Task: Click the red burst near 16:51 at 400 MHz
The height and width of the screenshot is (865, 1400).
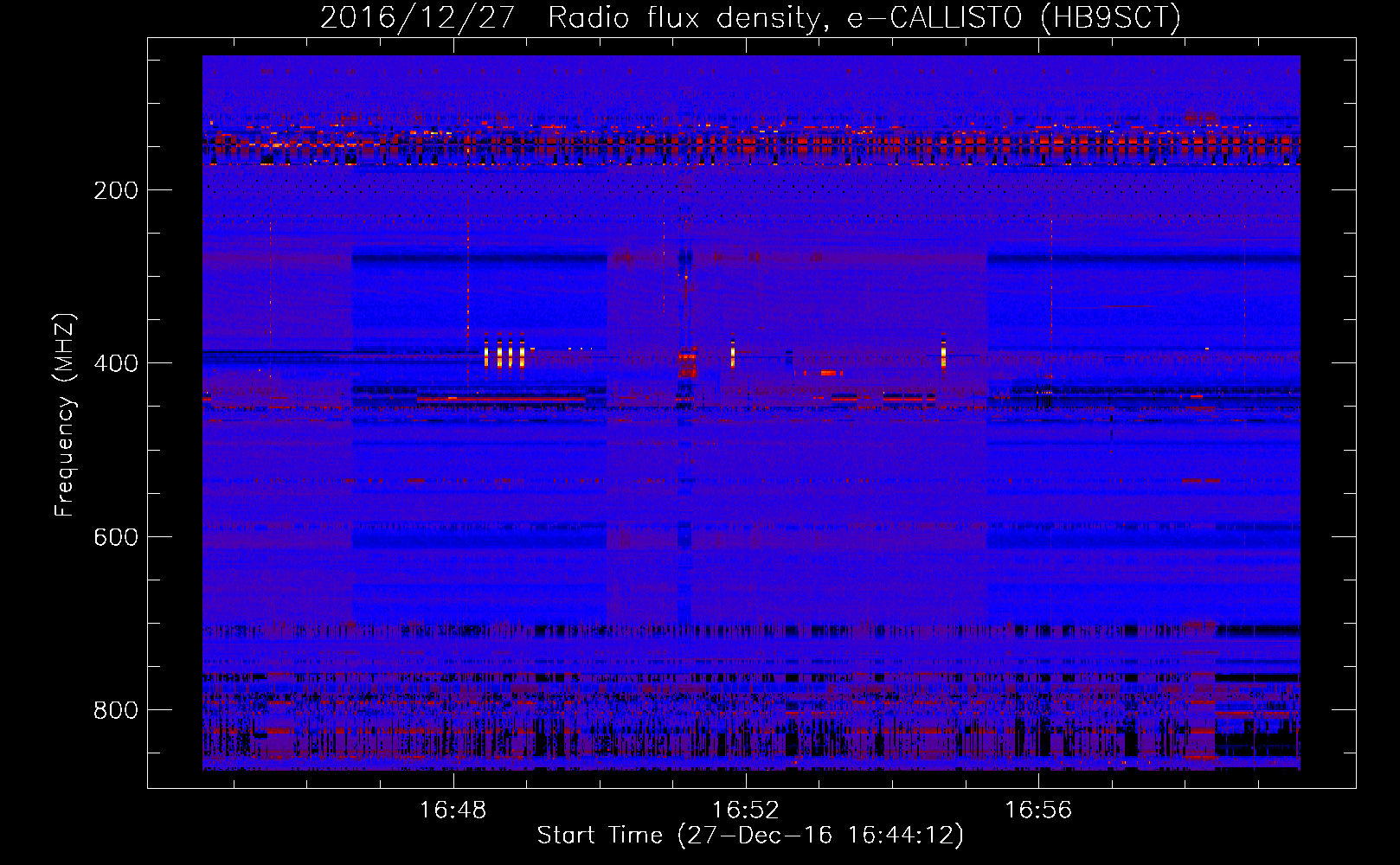Action: click(687, 361)
